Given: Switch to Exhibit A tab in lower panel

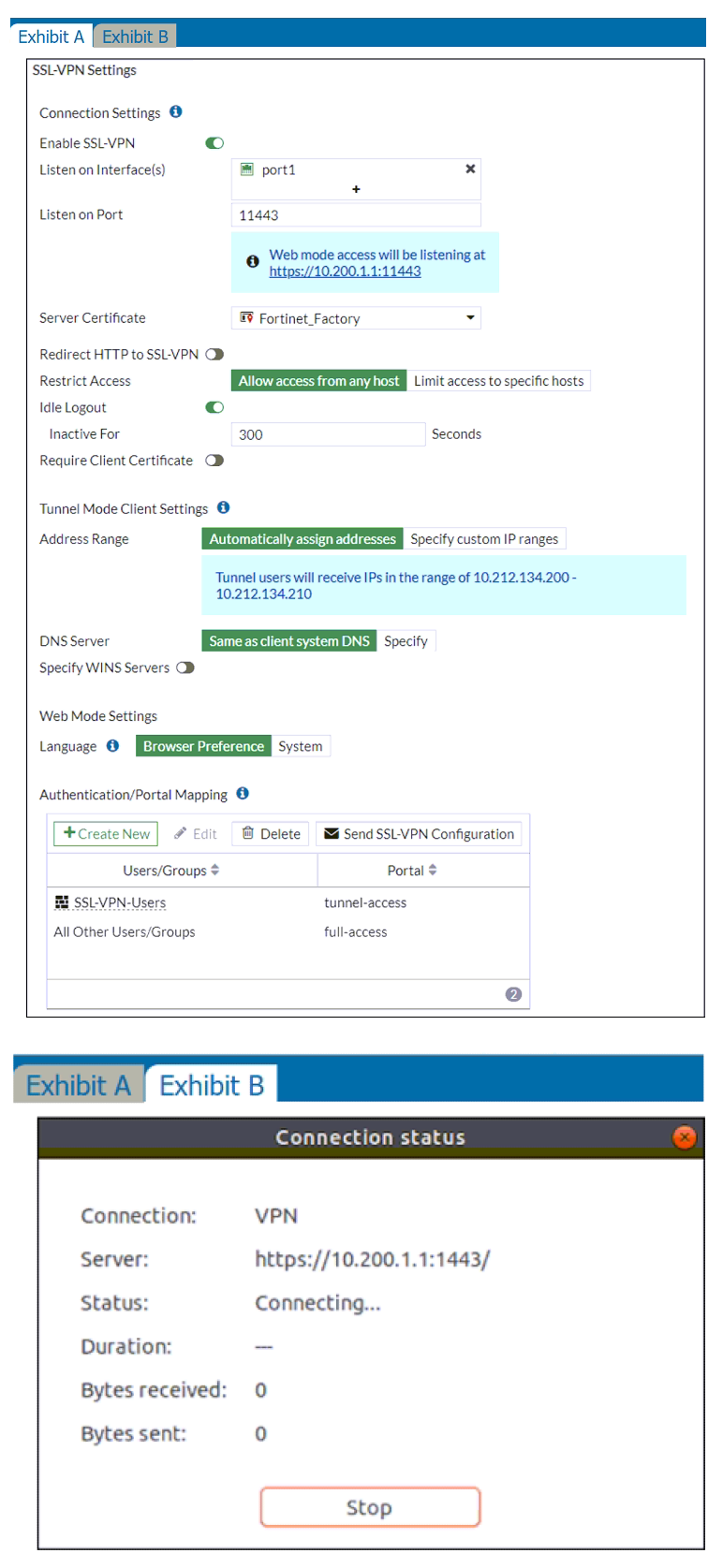Looking at the screenshot, I should click(x=79, y=1085).
